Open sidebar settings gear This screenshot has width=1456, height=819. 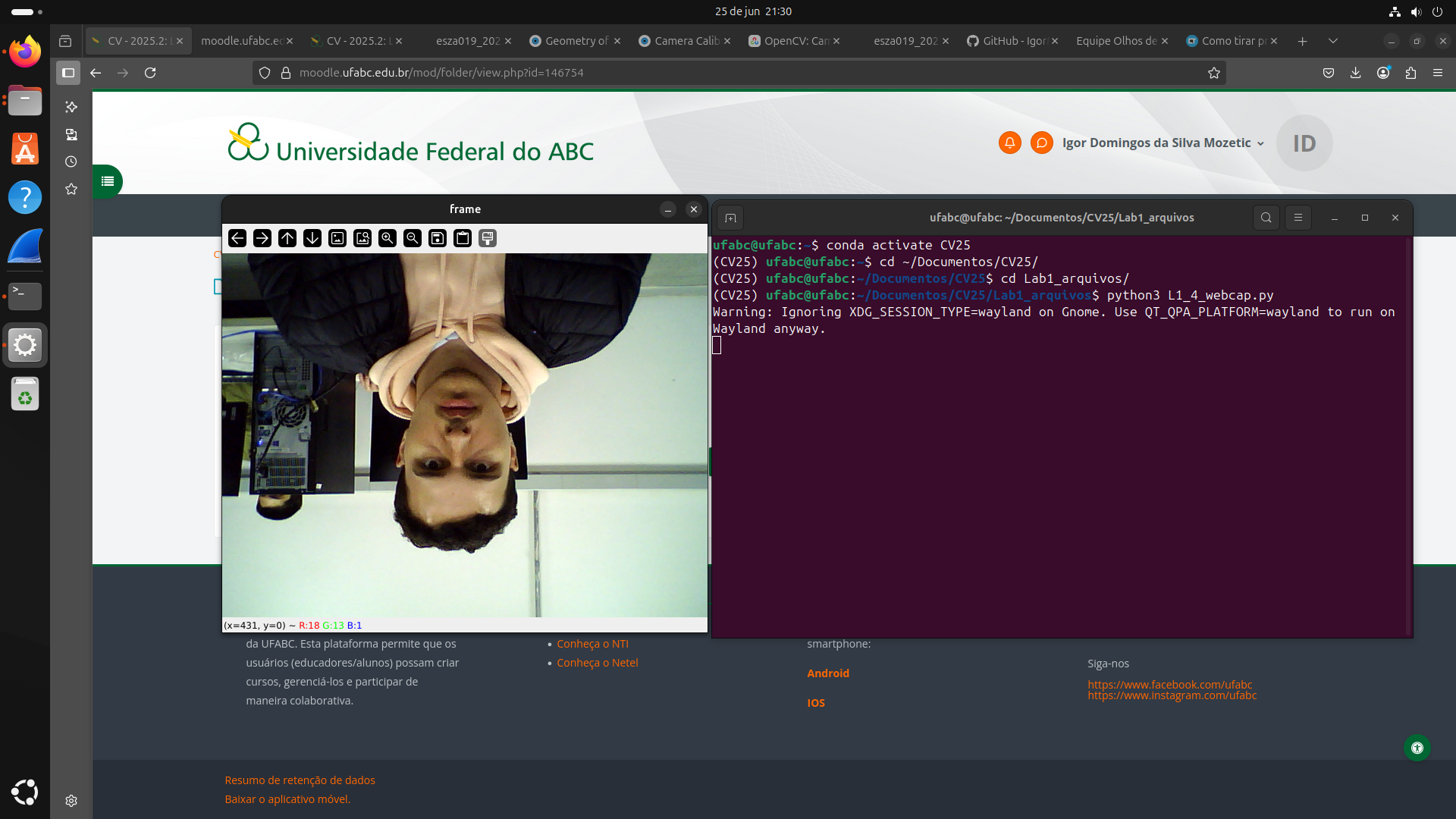coord(71,801)
